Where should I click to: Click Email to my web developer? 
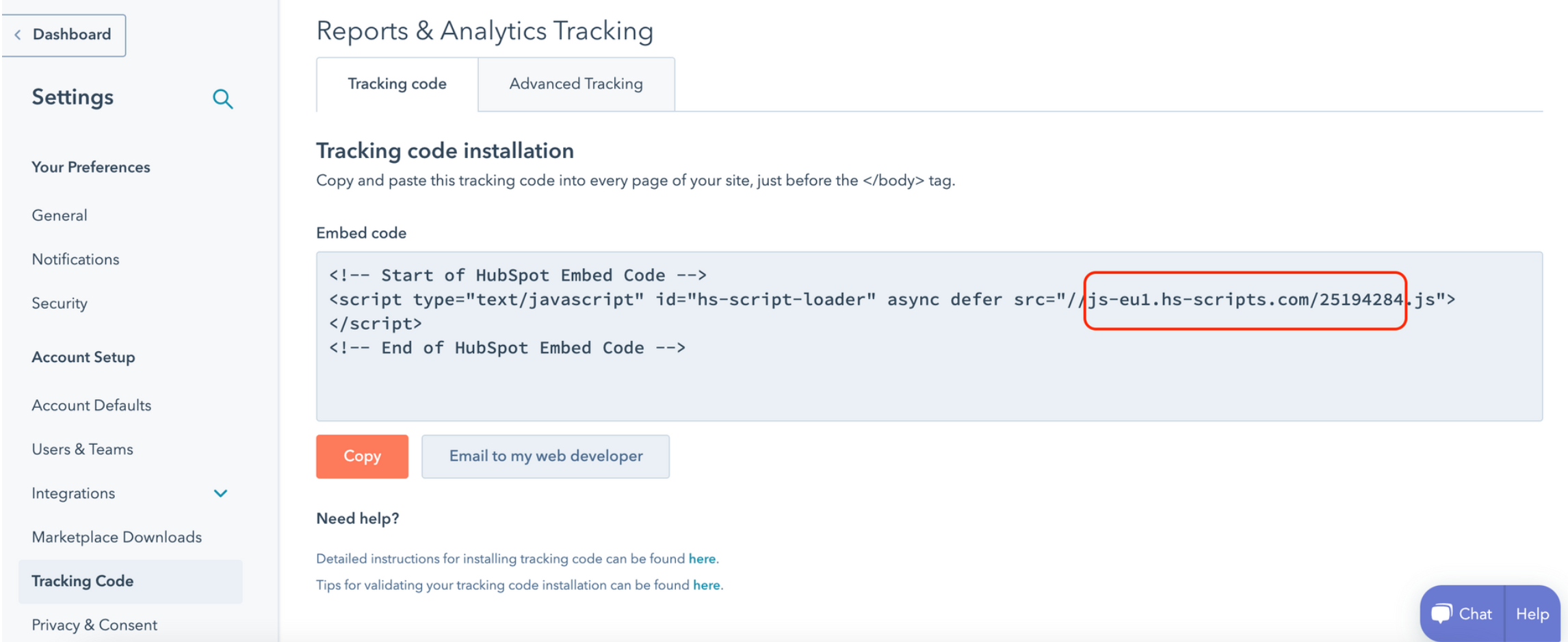click(545, 457)
